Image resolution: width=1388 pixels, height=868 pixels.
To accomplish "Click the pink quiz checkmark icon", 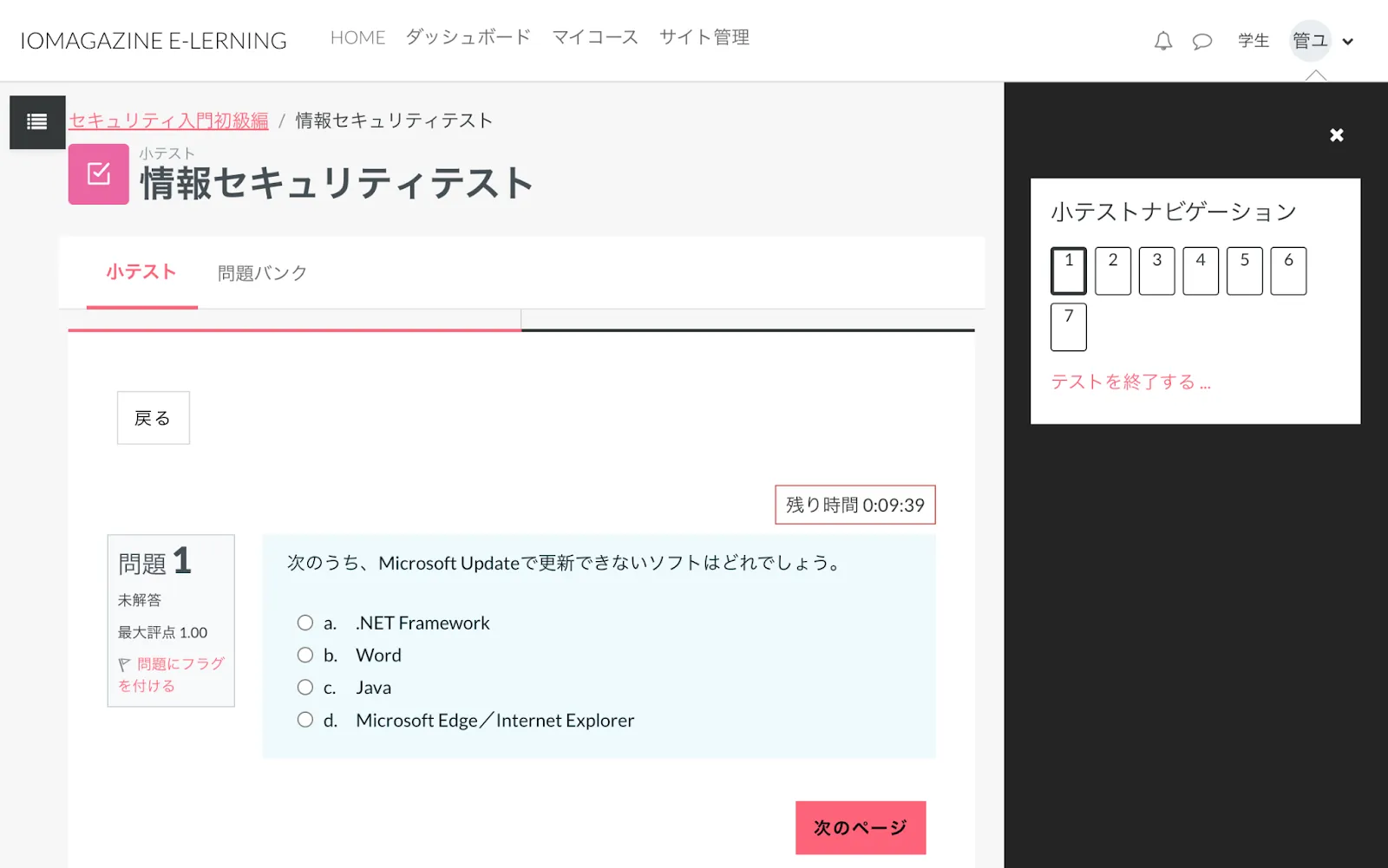I will coord(99,174).
